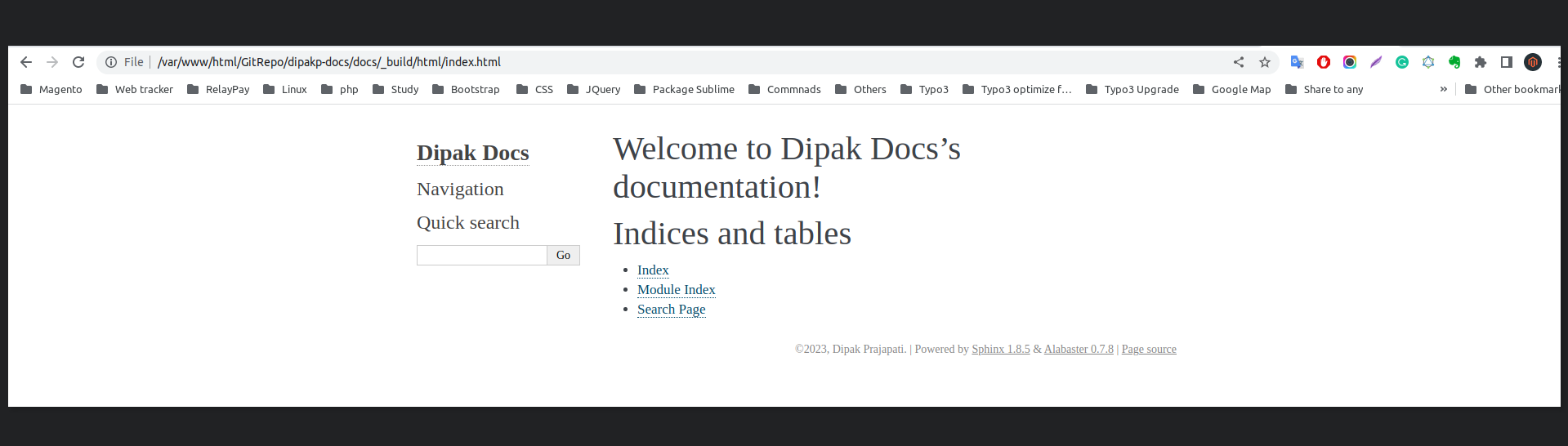Viewport: 1568px width, 446px height.
Task: Open the Study bookmarks folder
Action: tap(395, 90)
